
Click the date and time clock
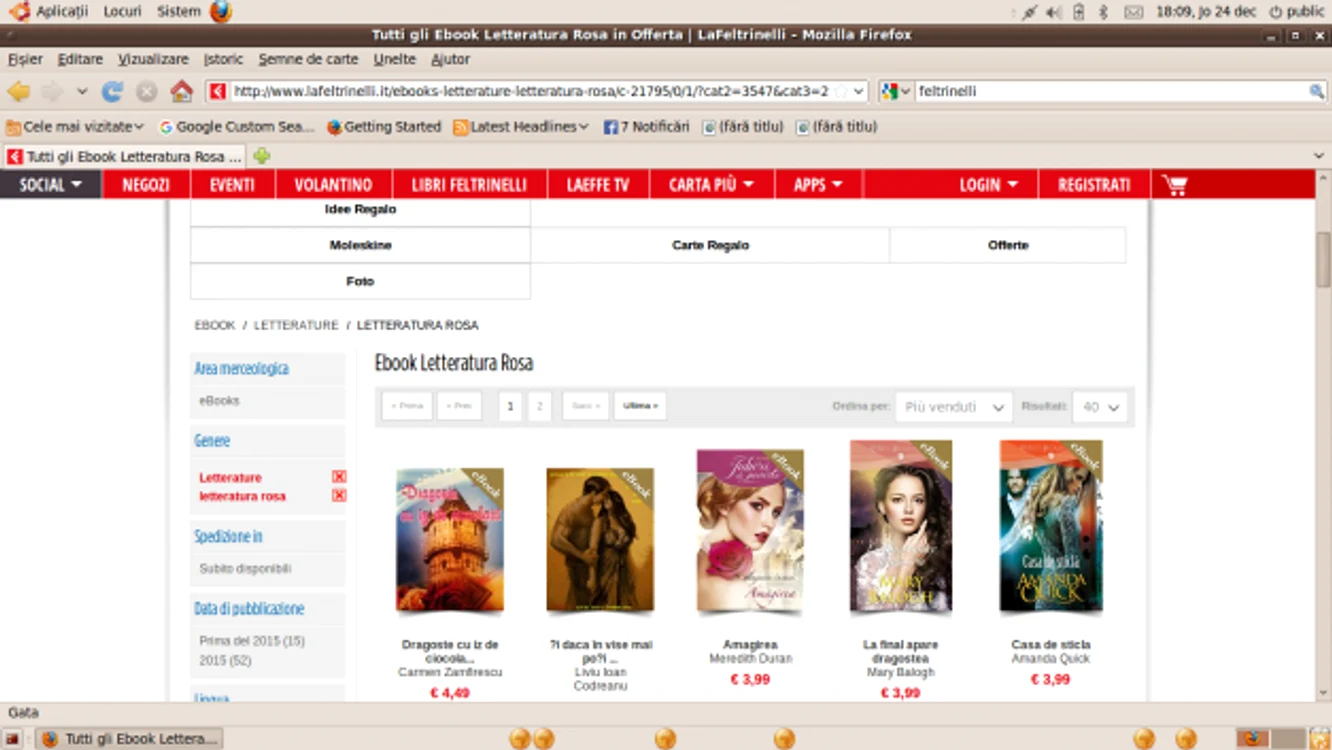[1206, 12]
